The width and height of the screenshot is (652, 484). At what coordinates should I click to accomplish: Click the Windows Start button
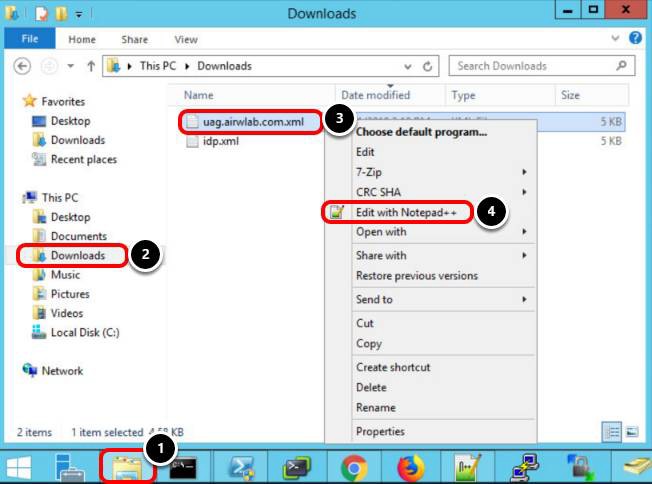coord(19,467)
